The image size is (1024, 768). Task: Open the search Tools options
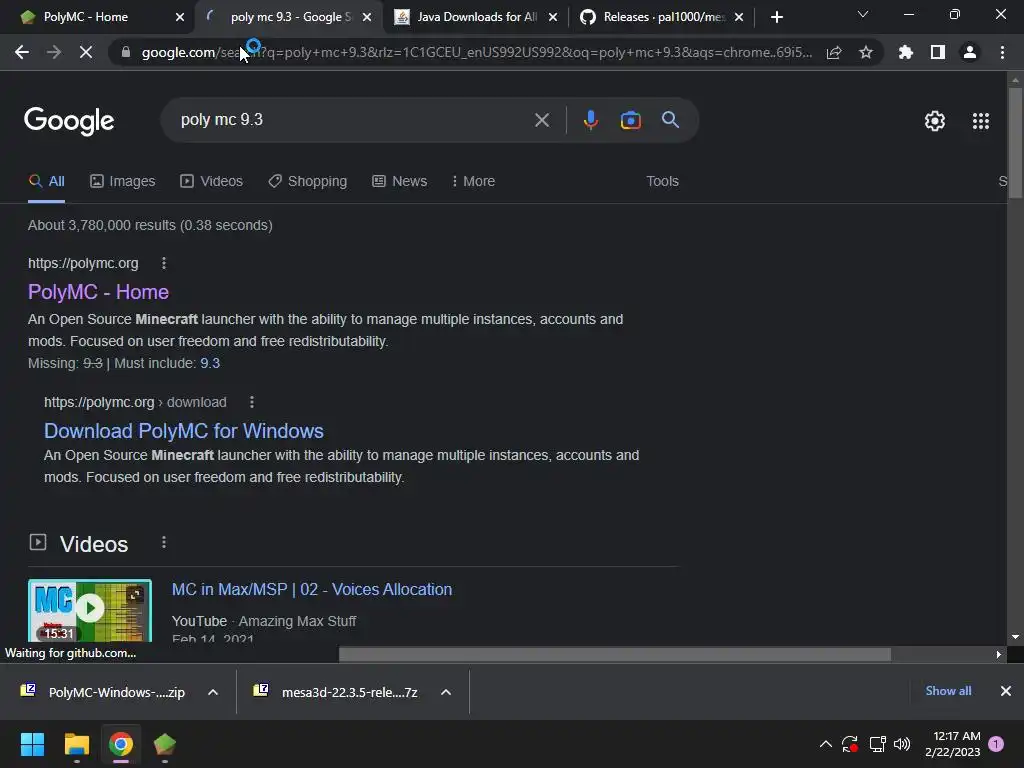click(662, 181)
